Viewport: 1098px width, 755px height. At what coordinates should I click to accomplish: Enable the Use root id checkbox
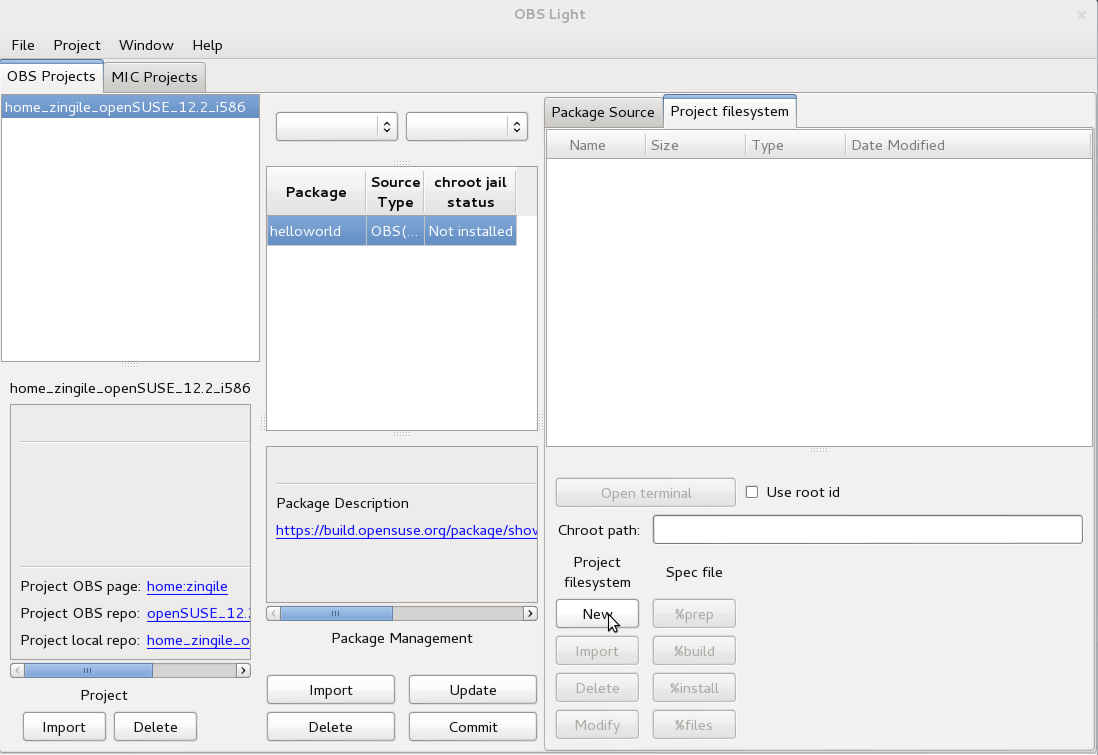pos(751,491)
